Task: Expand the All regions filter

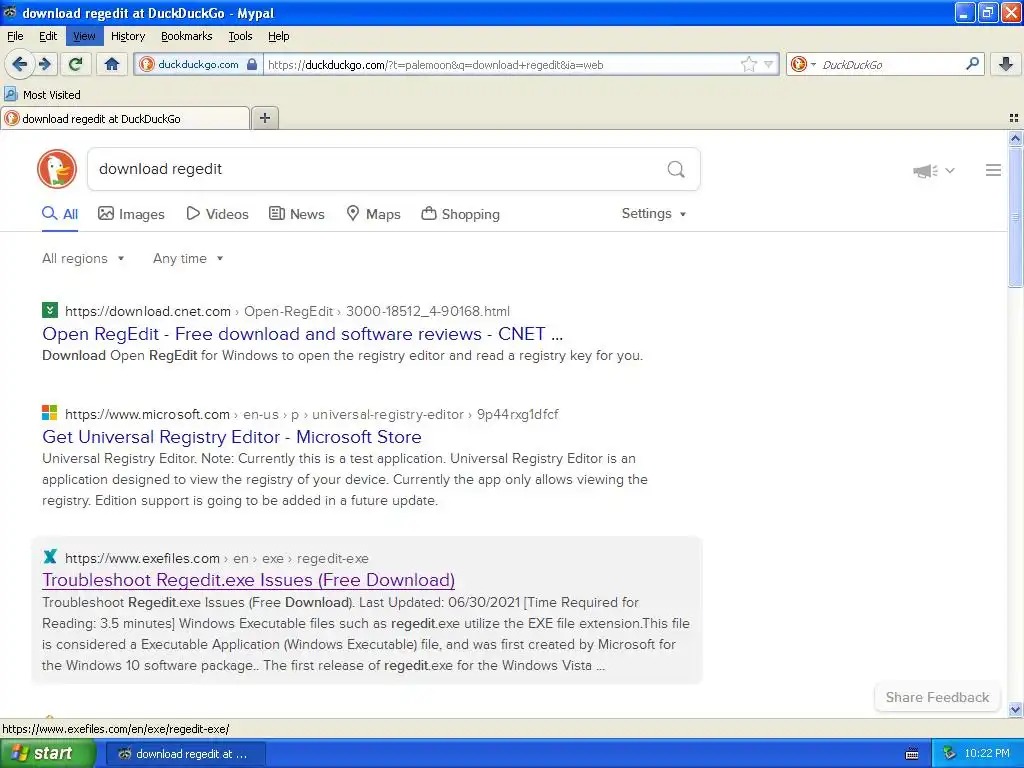Action: (x=83, y=258)
